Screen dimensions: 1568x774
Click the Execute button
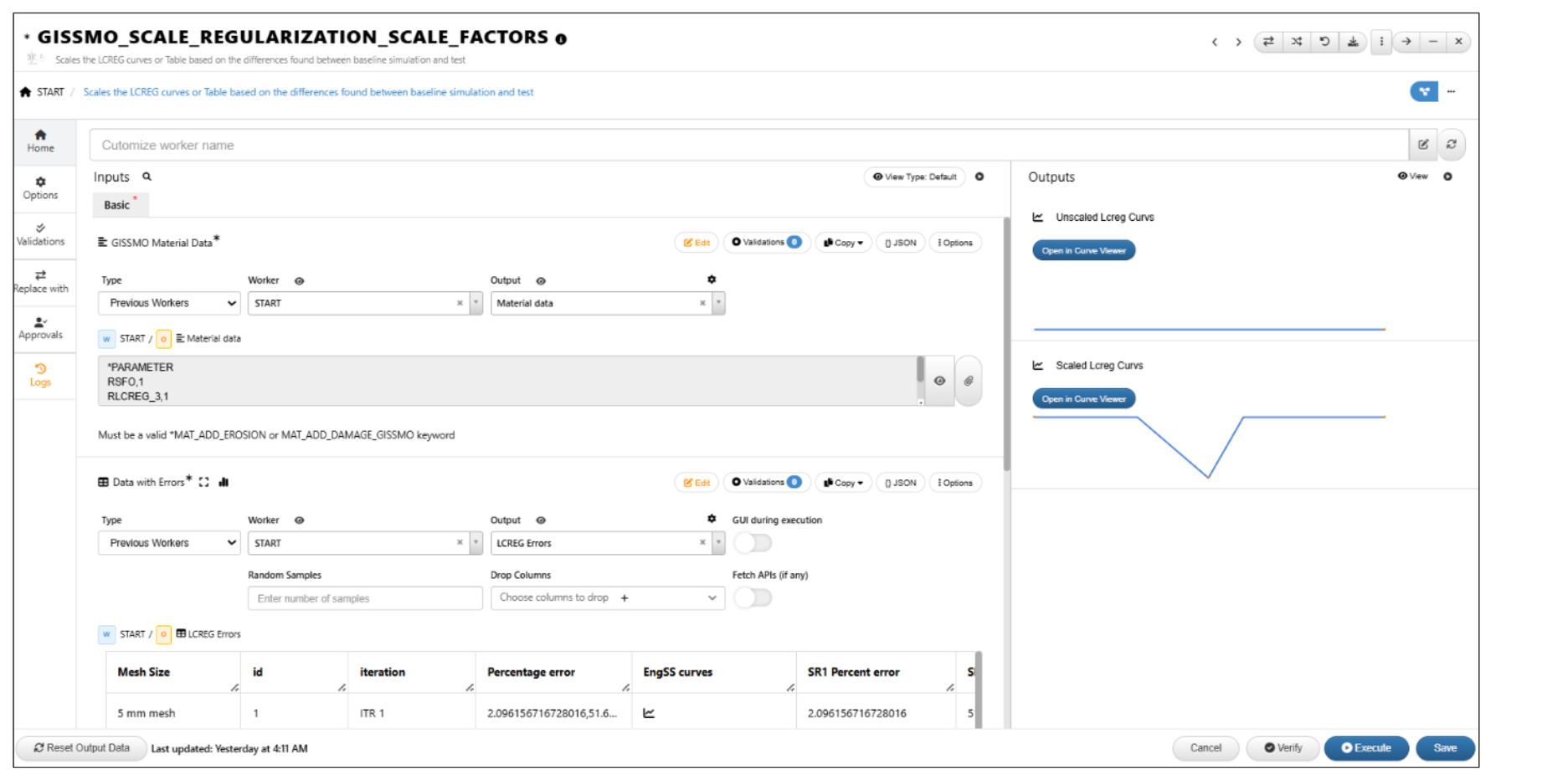click(x=1365, y=748)
